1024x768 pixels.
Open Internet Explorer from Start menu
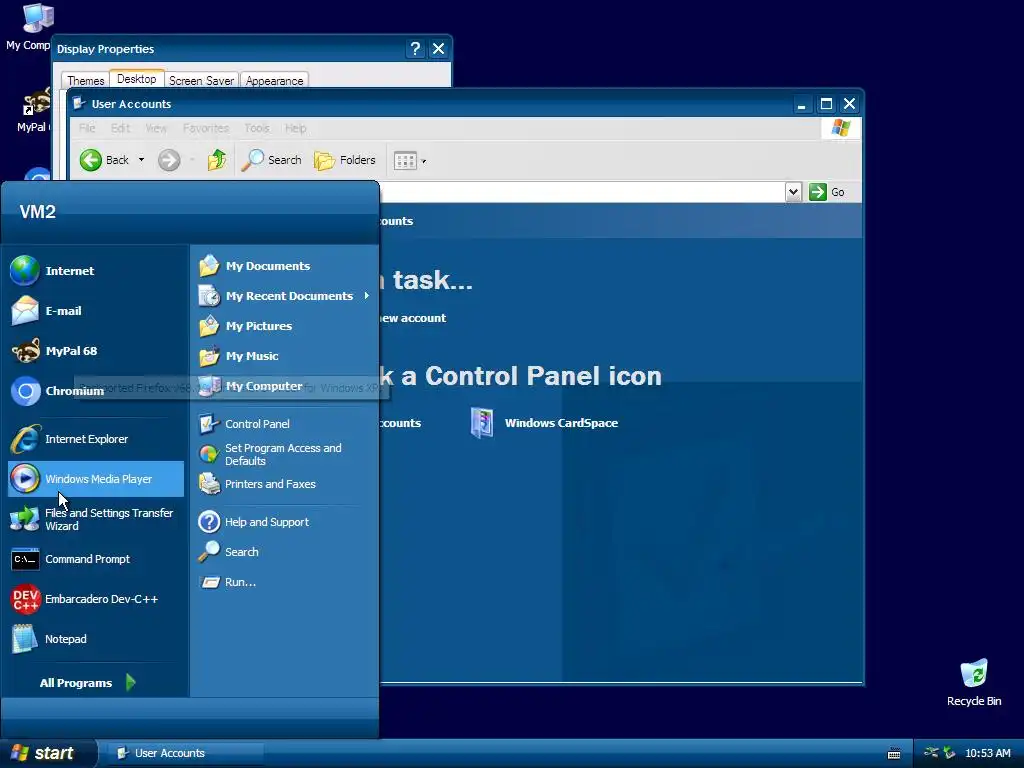click(x=95, y=439)
